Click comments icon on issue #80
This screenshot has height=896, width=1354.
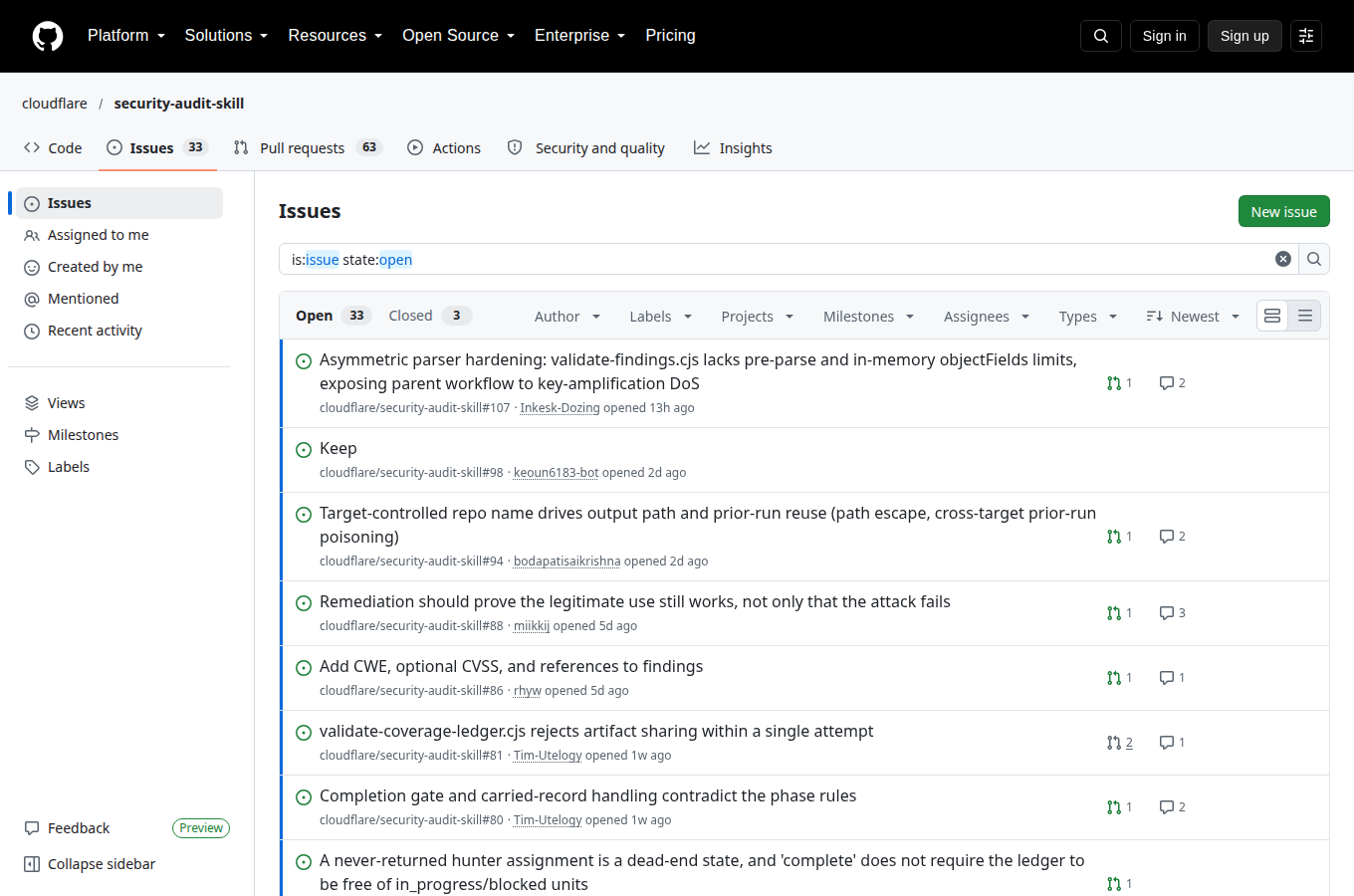pyautogui.click(x=1167, y=807)
